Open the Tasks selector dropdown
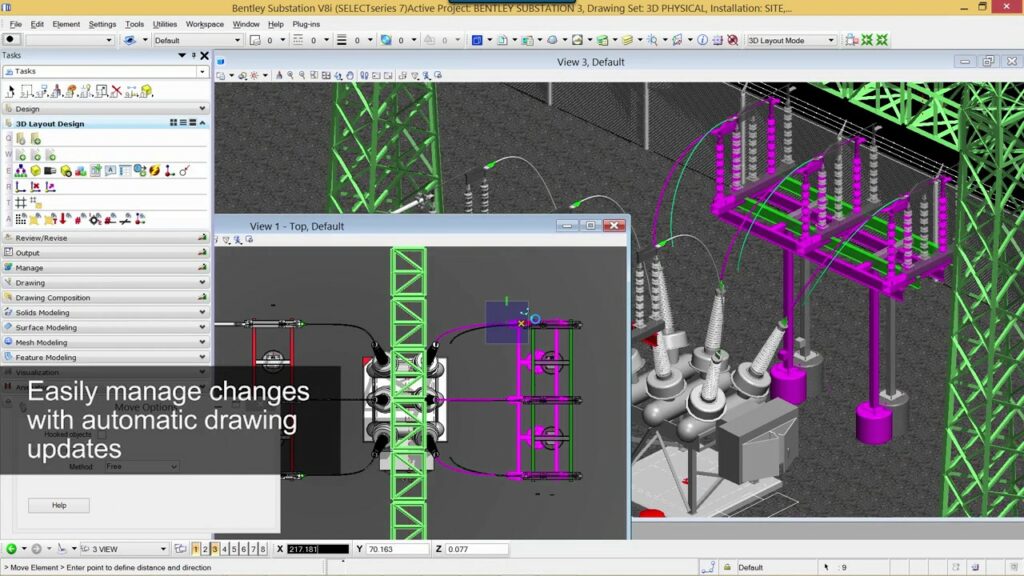The height and width of the screenshot is (576, 1024). 202,71
